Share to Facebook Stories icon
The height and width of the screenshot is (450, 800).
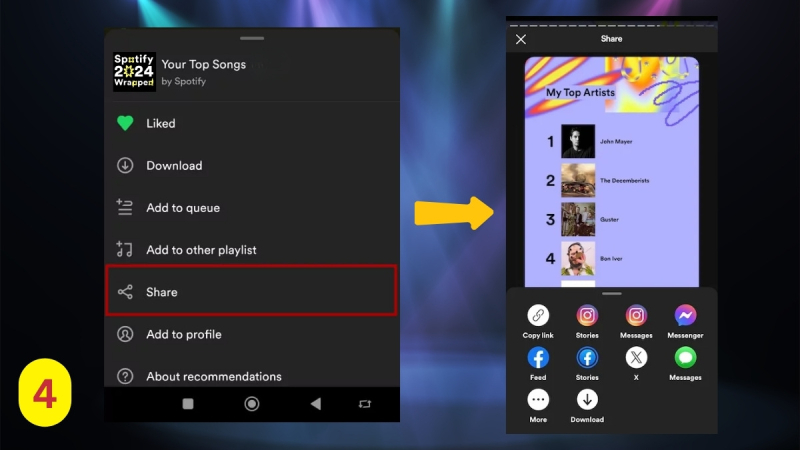(587, 358)
